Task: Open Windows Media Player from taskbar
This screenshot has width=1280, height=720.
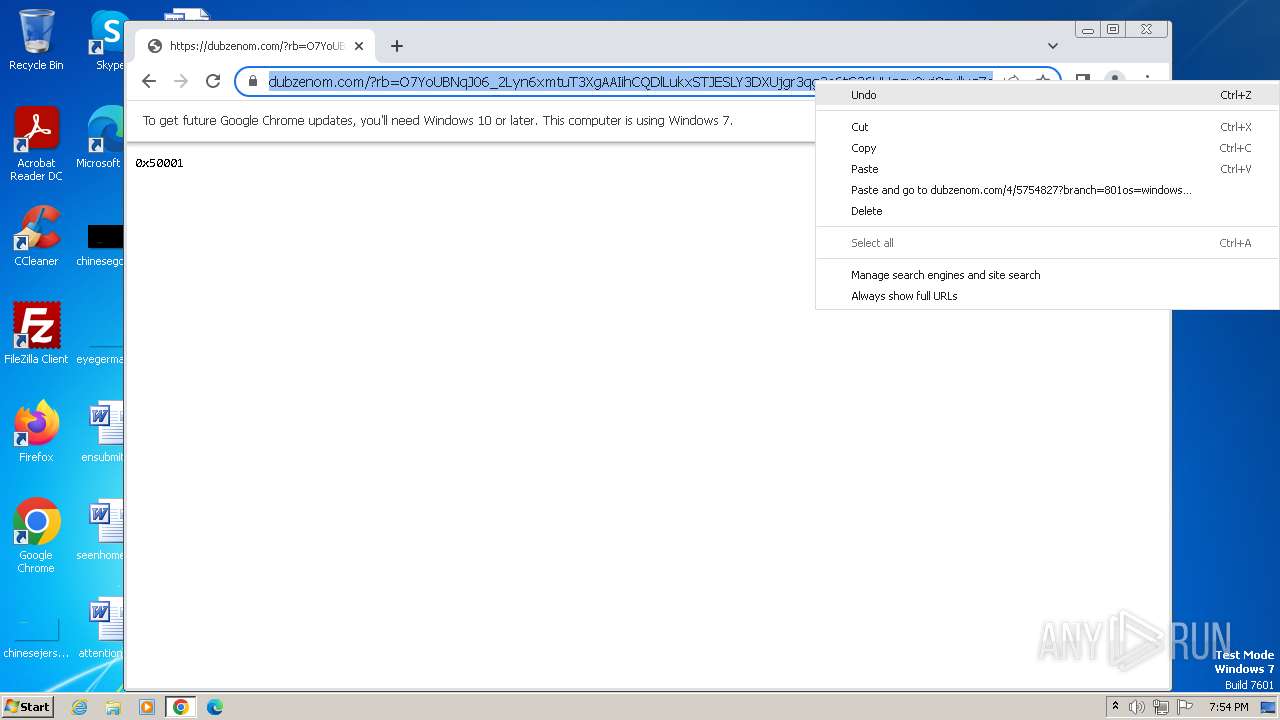Action: 147,707
